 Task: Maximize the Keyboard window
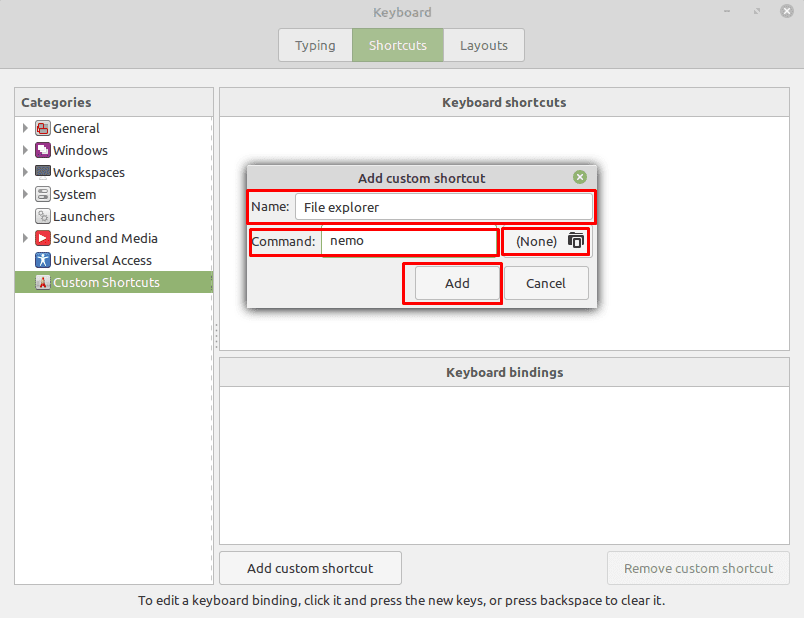pyautogui.click(x=757, y=11)
